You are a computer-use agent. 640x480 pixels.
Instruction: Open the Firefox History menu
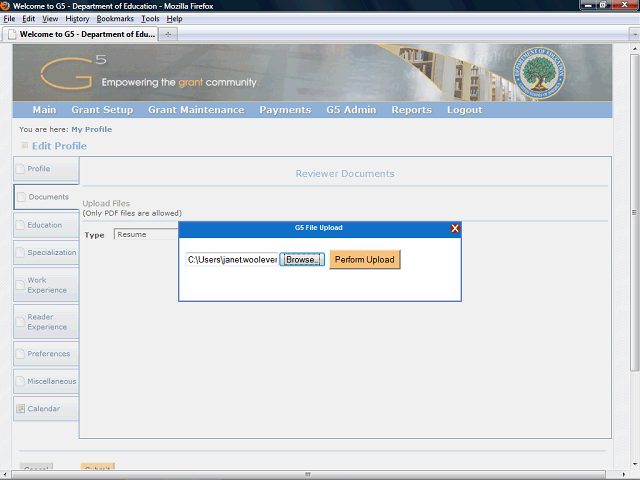pos(77,19)
